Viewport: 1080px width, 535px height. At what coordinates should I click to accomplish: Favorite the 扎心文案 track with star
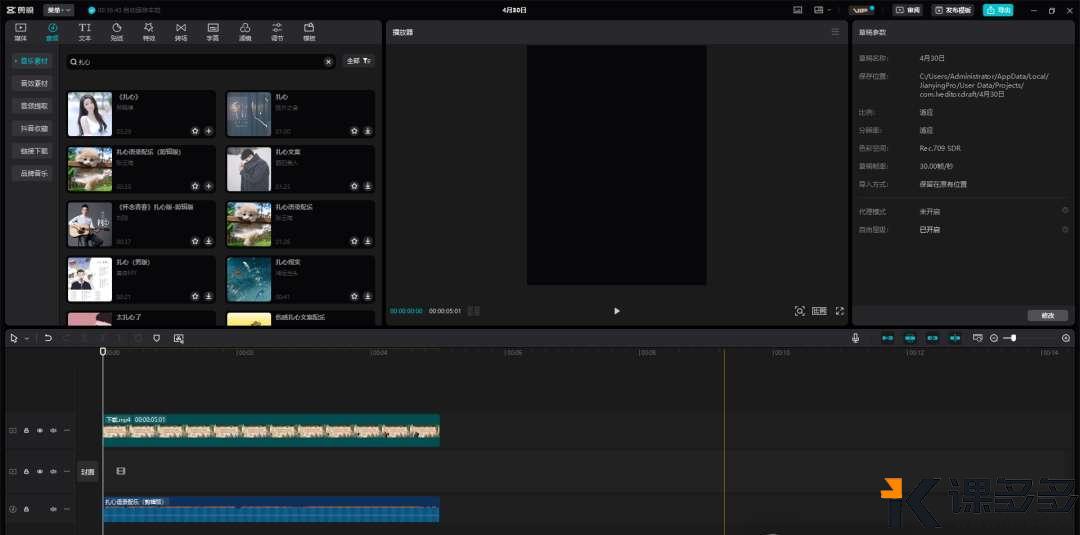354,186
